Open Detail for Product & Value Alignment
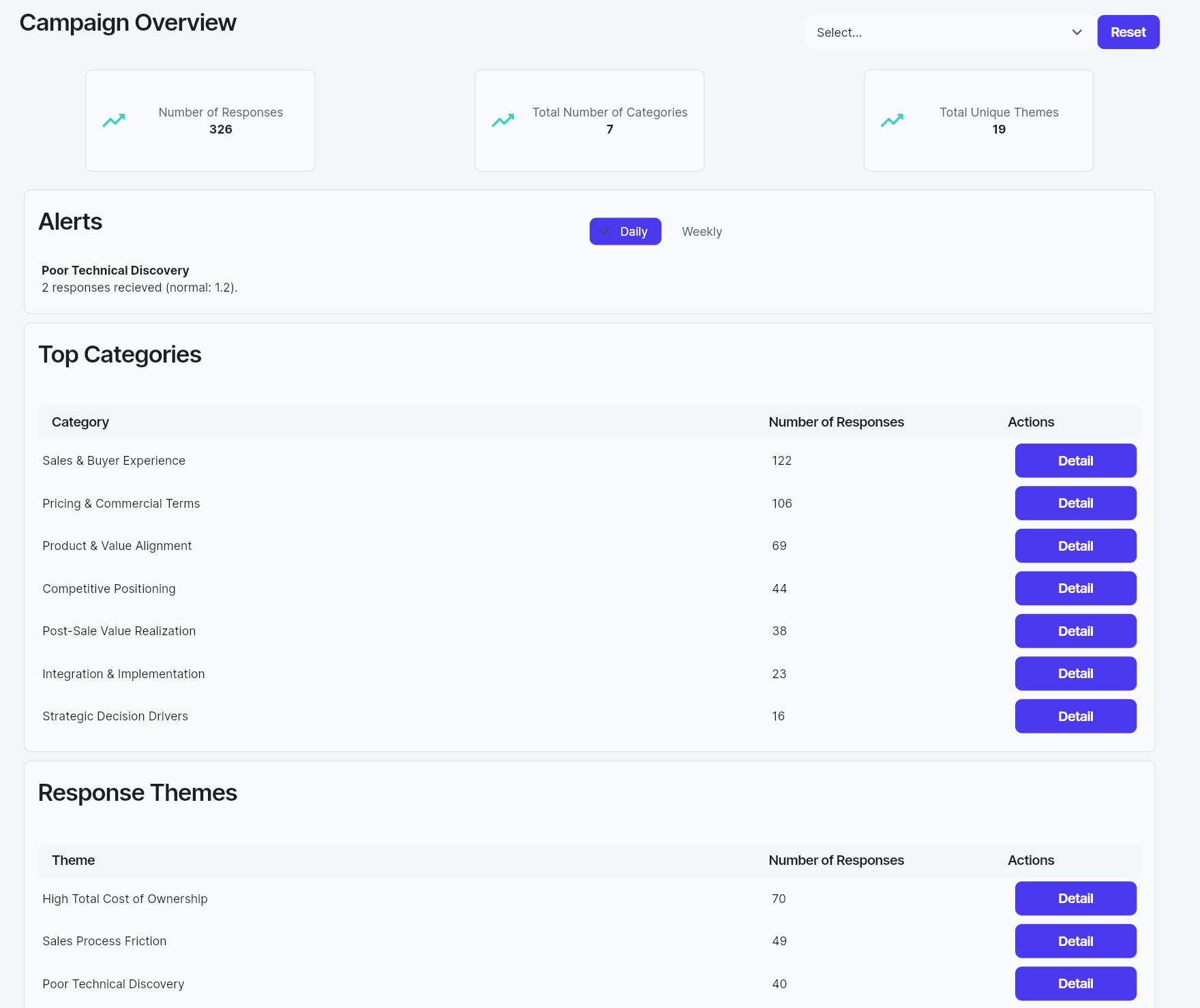Screen dimensions: 1200x1008 (x=1075, y=545)
